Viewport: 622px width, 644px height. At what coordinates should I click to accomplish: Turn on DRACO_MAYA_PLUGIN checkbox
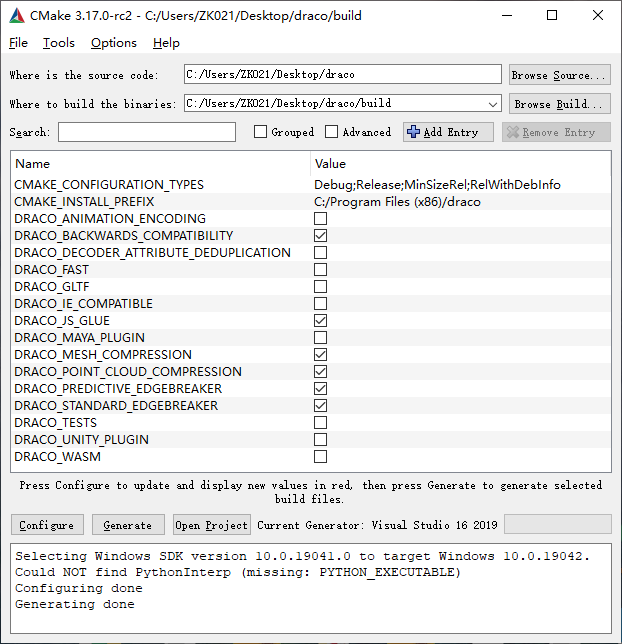click(320, 338)
